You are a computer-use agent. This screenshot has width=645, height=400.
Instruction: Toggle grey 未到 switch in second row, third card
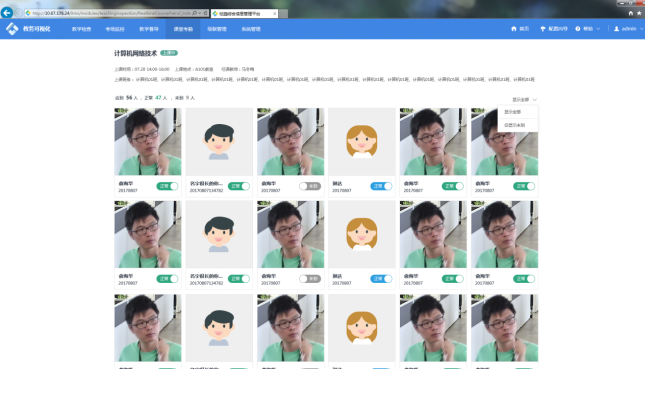(x=310, y=279)
